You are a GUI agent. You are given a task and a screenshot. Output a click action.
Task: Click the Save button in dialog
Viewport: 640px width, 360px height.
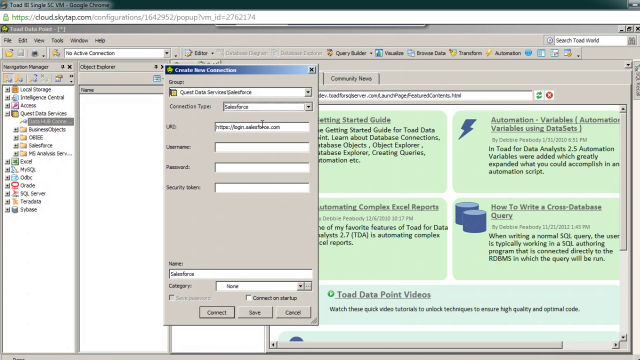tap(255, 312)
